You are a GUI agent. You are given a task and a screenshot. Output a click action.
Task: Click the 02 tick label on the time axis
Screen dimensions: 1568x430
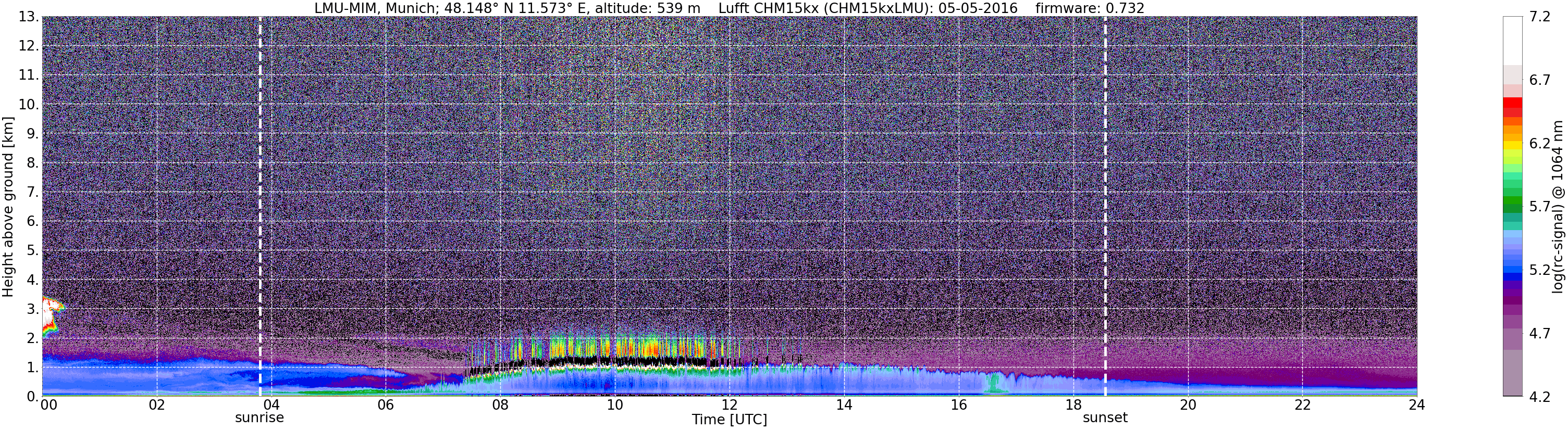click(156, 405)
